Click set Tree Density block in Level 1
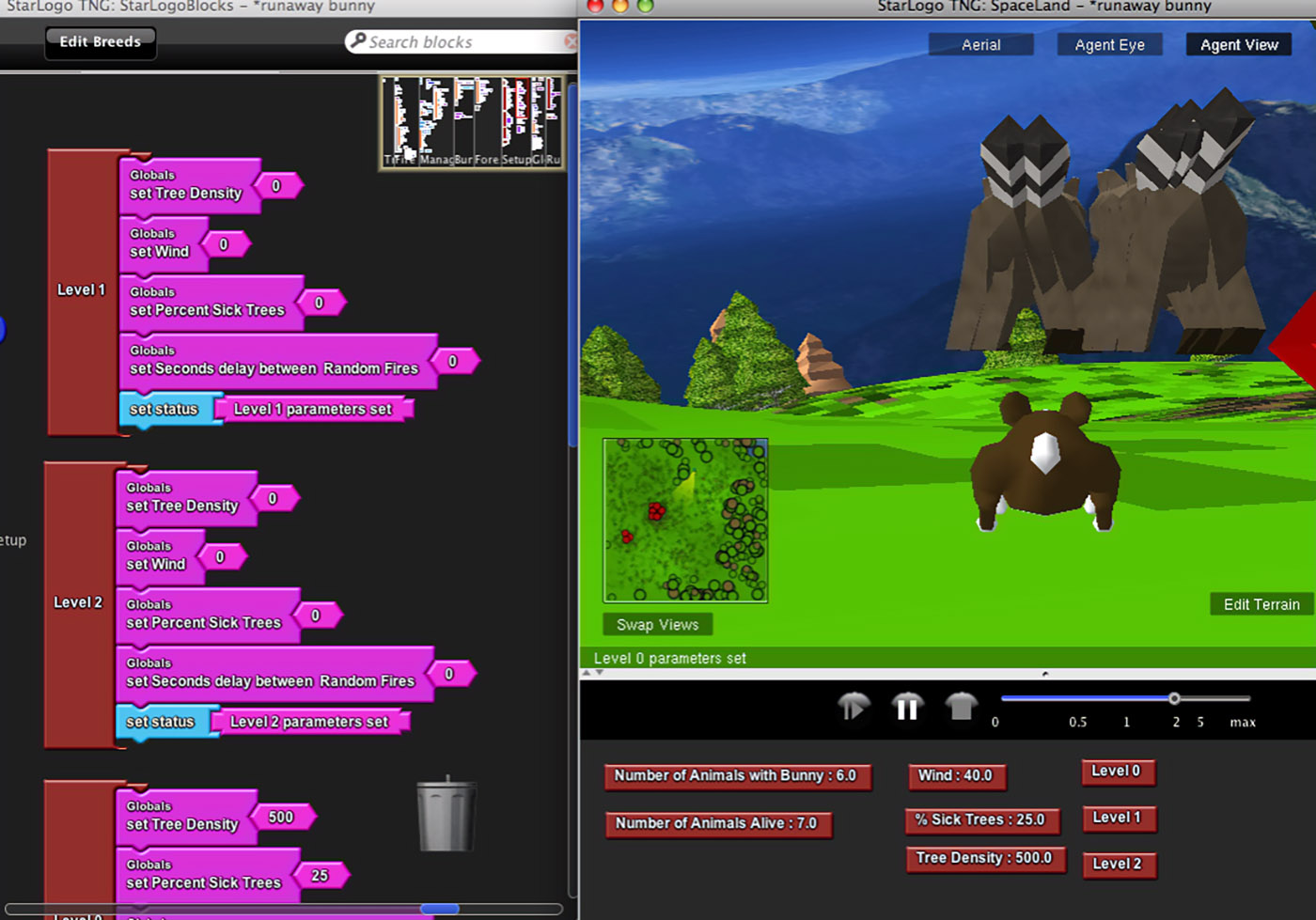The width and height of the screenshot is (1316, 920). (188, 185)
